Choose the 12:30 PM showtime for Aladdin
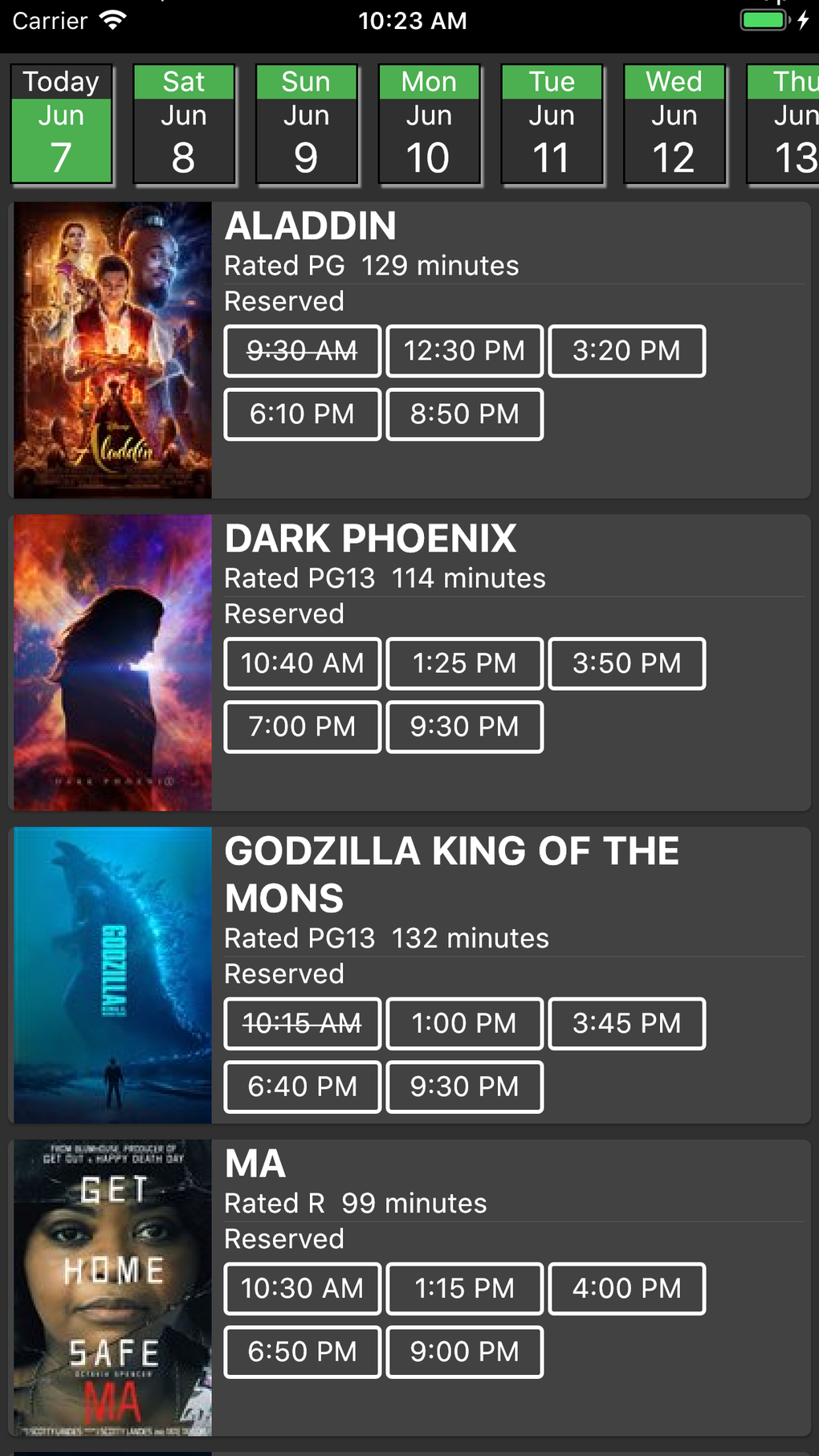 (x=464, y=351)
